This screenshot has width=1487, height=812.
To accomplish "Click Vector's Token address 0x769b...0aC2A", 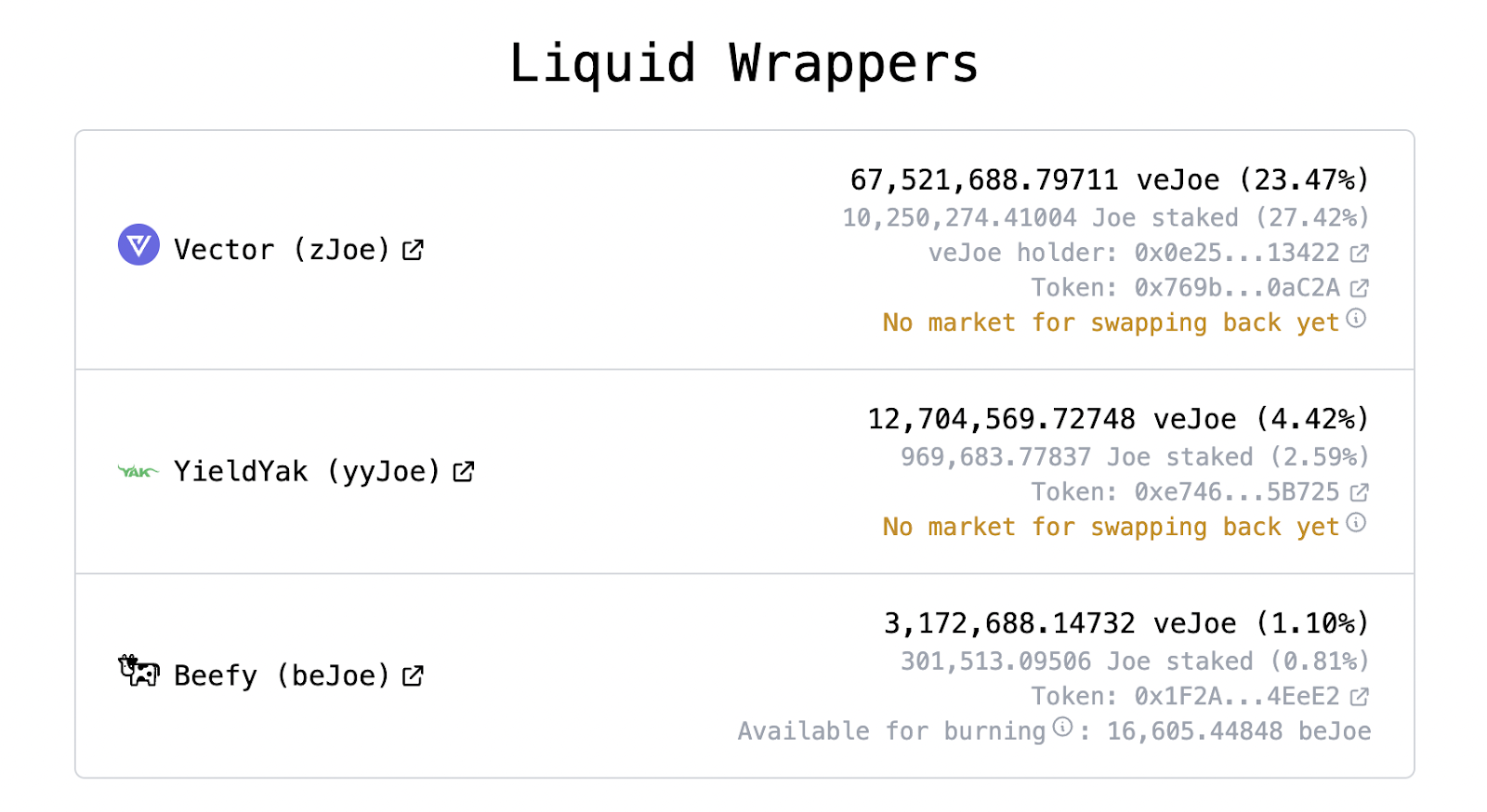I will (1237, 288).
